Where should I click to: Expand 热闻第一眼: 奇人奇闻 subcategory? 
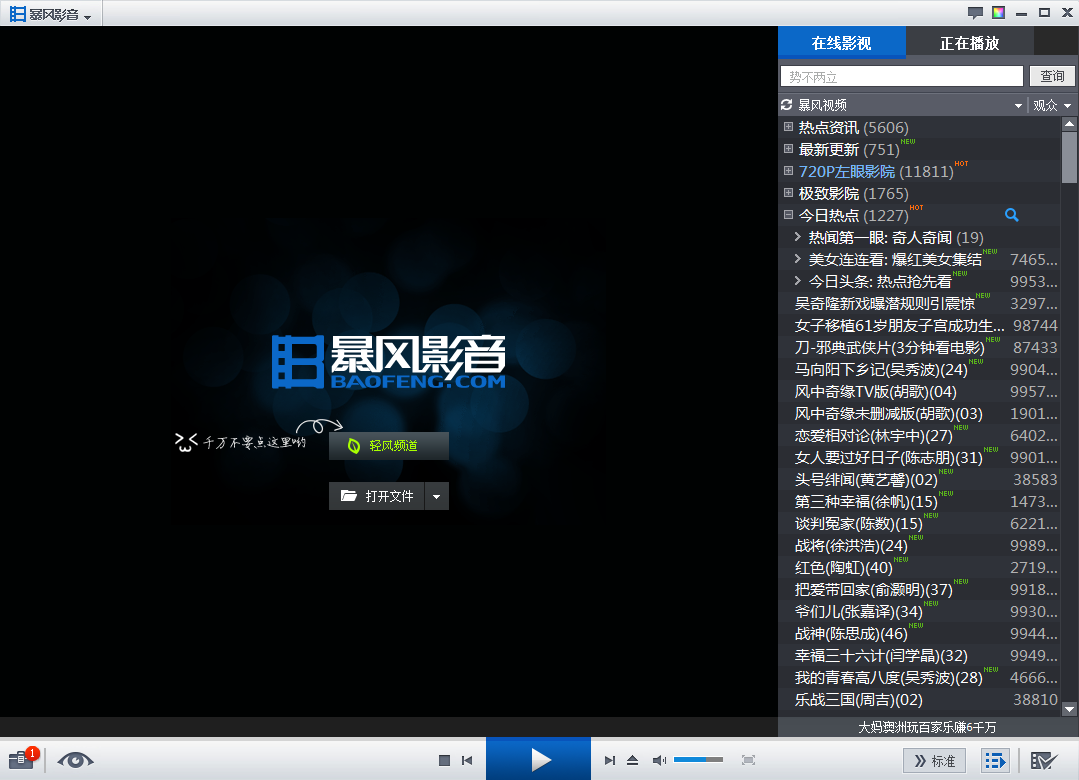pyautogui.click(x=798, y=237)
